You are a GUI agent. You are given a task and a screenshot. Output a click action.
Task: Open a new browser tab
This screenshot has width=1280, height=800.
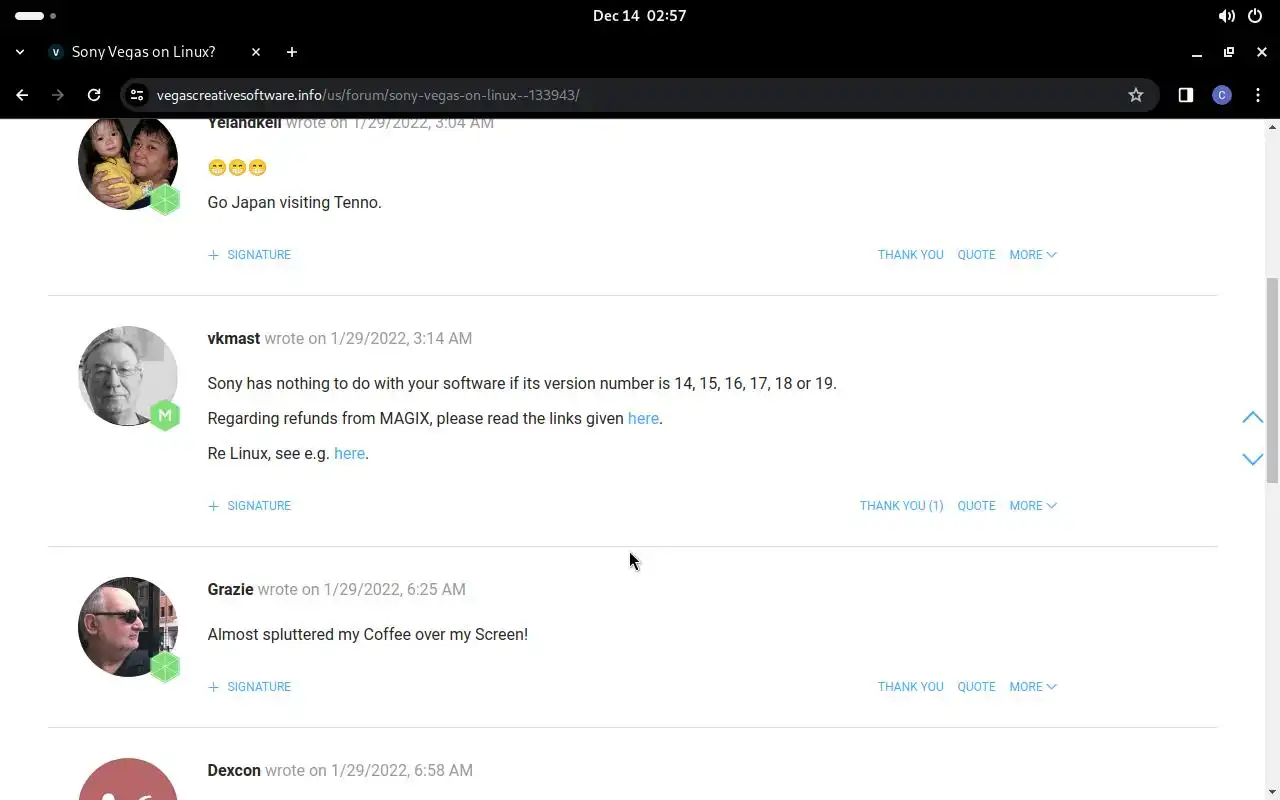(x=292, y=52)
